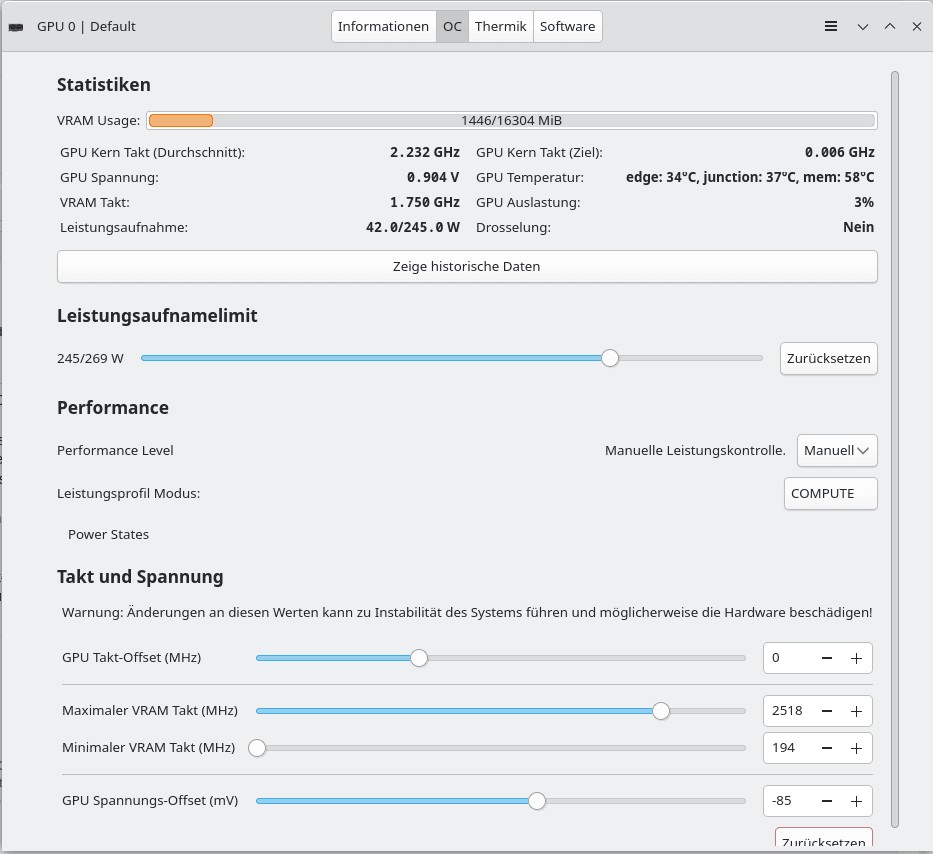Open the Manuell performance level dropdown

[837, 451]
